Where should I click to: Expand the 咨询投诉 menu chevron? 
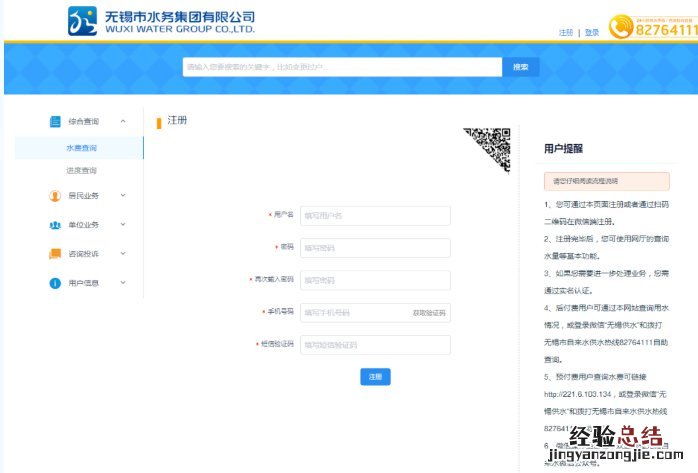pos(123,254)
